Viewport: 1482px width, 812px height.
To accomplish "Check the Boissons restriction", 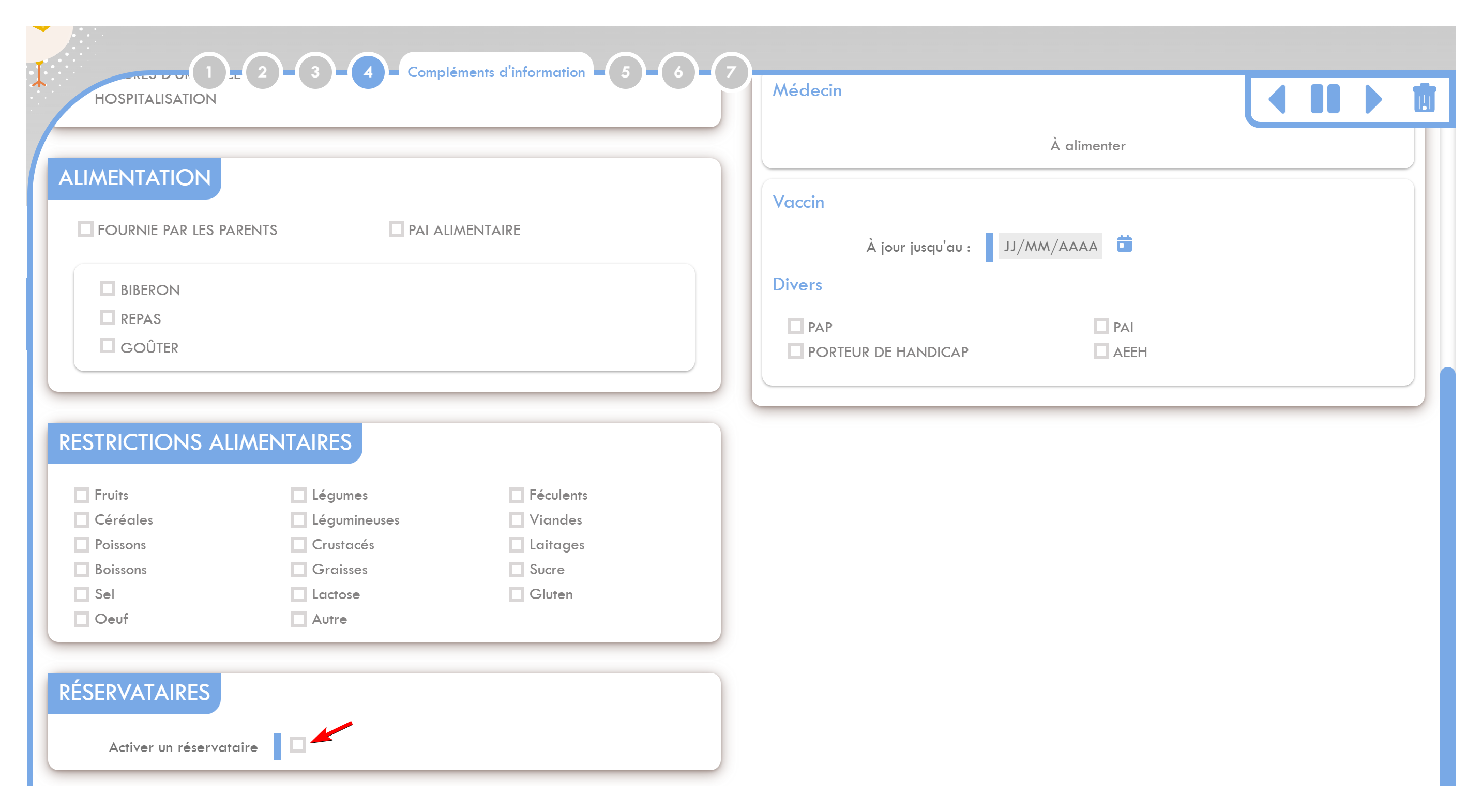I will pyautogui.click(x=82, y=569).
